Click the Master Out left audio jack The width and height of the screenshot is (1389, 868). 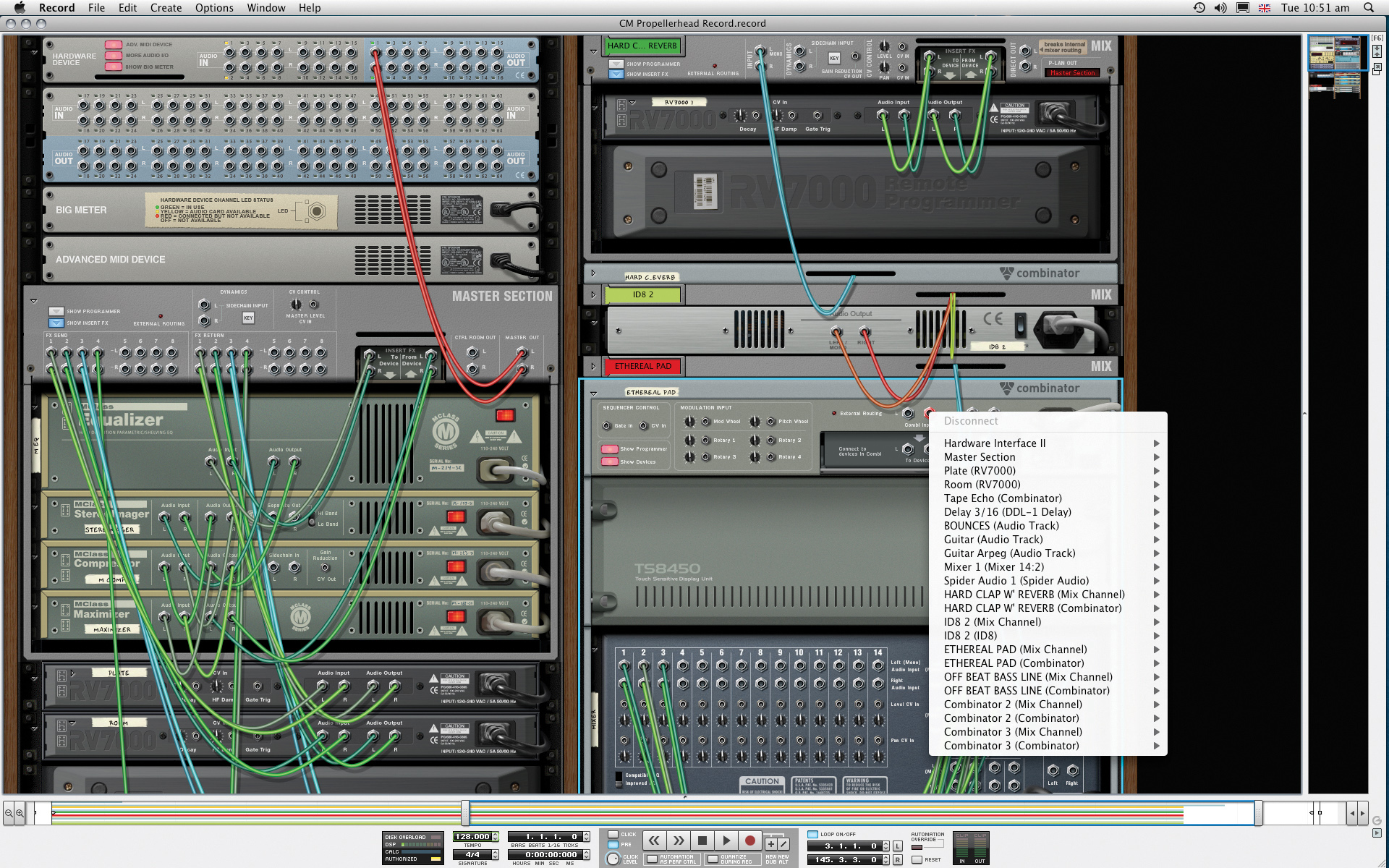[x=522, y=352]
